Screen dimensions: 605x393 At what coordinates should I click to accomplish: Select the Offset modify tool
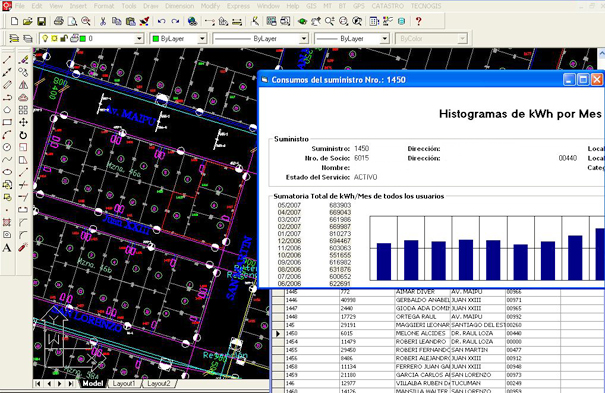(x=23, y=97)
